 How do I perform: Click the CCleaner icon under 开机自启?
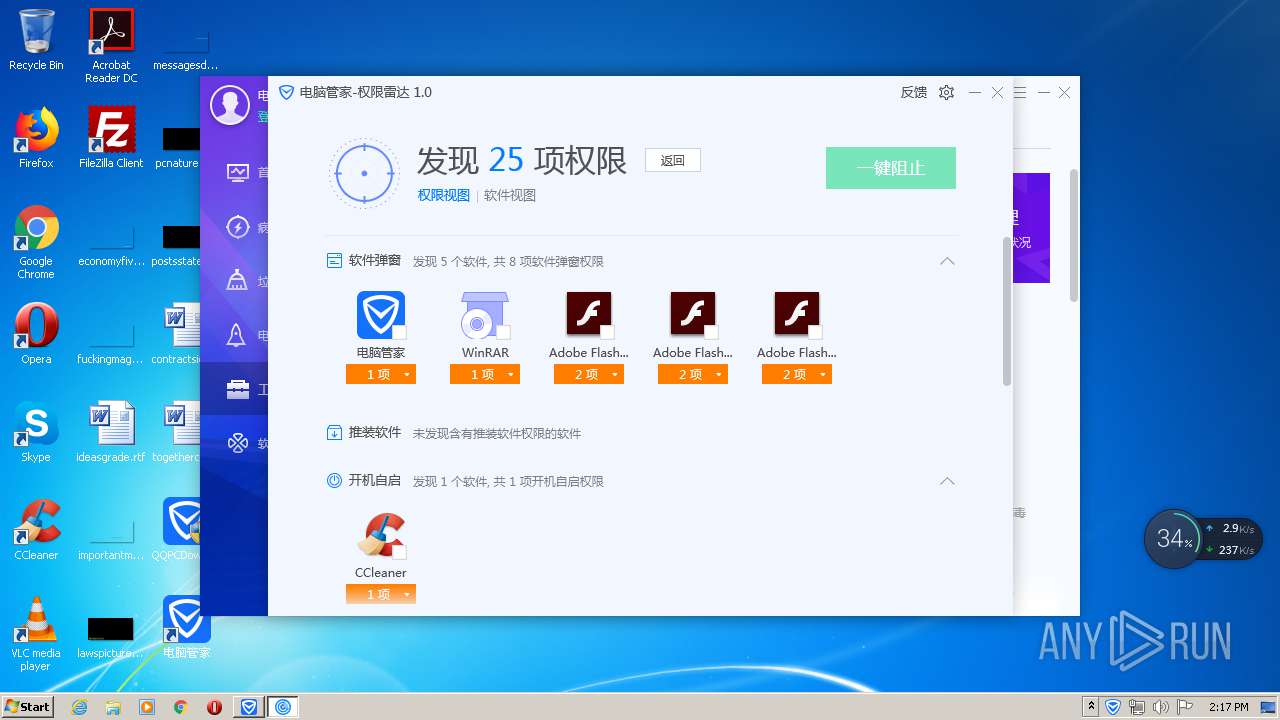click(x=381, y=535)
